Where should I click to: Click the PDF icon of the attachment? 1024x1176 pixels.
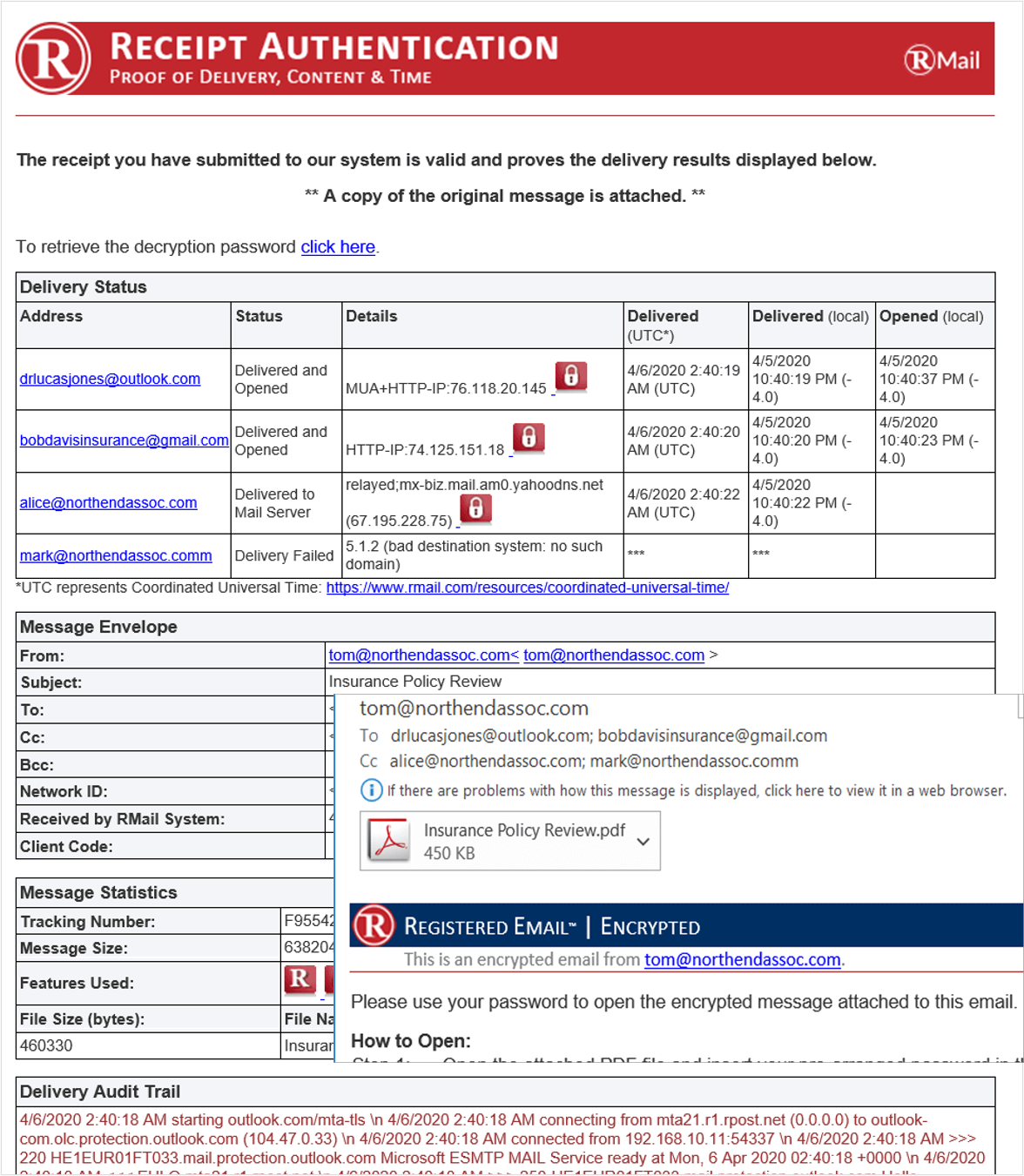click(389, 841)
